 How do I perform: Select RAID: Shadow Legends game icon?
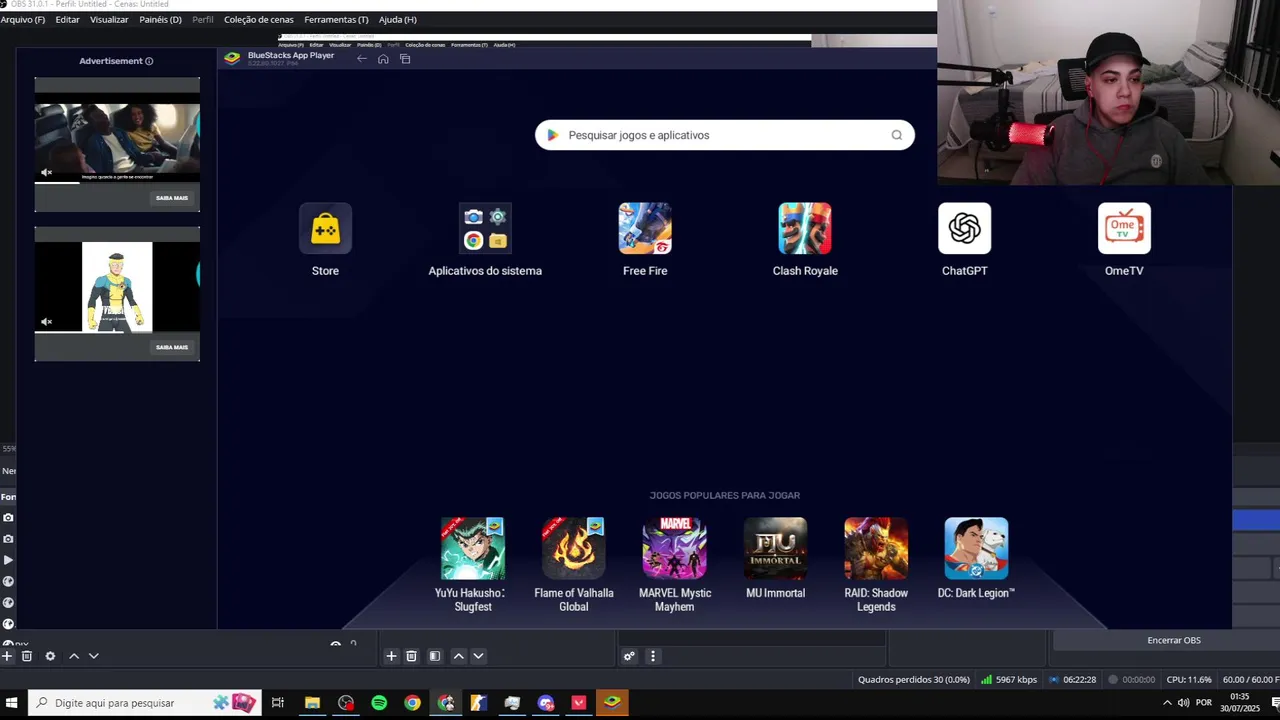[x=876, y=548]
